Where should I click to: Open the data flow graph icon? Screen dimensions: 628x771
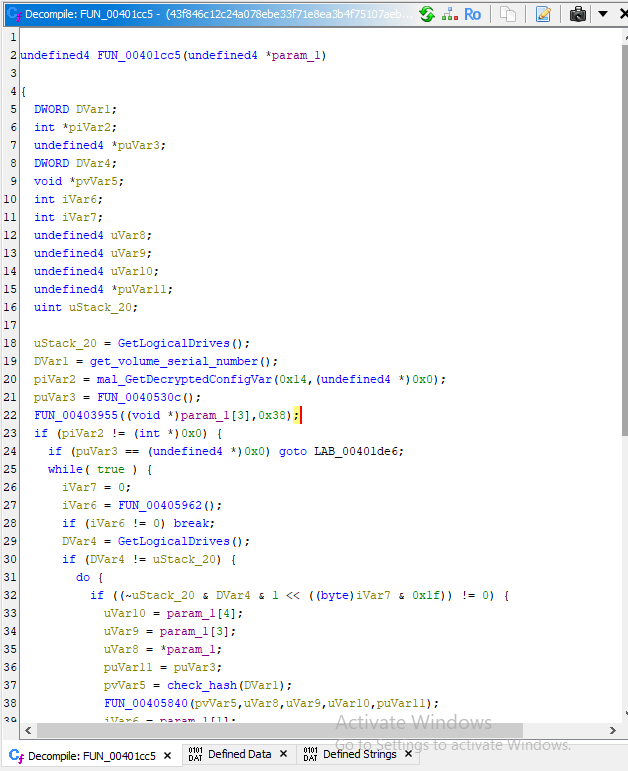point(450,14)
